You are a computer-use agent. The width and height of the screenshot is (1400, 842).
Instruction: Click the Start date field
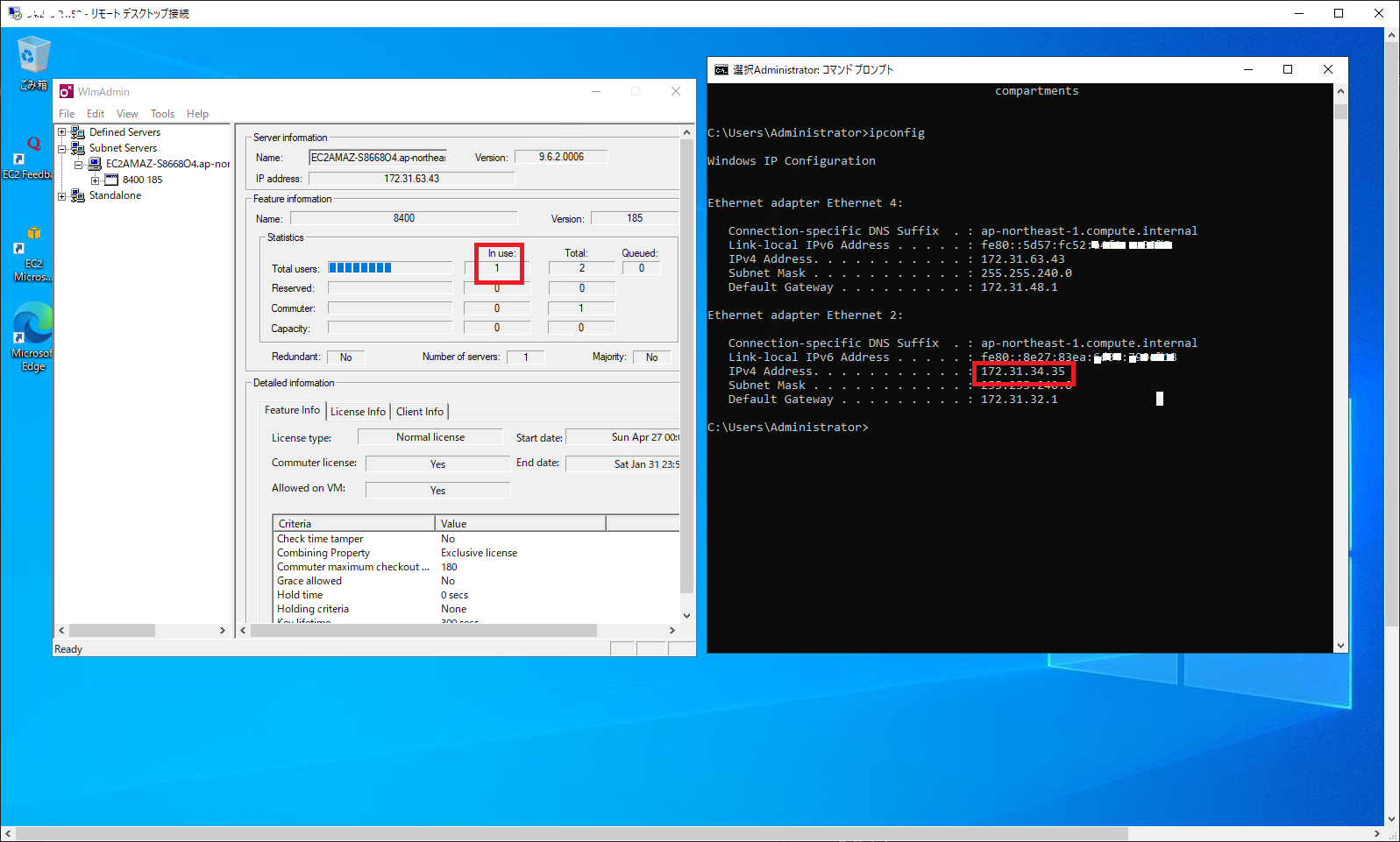tap(622, 437)
